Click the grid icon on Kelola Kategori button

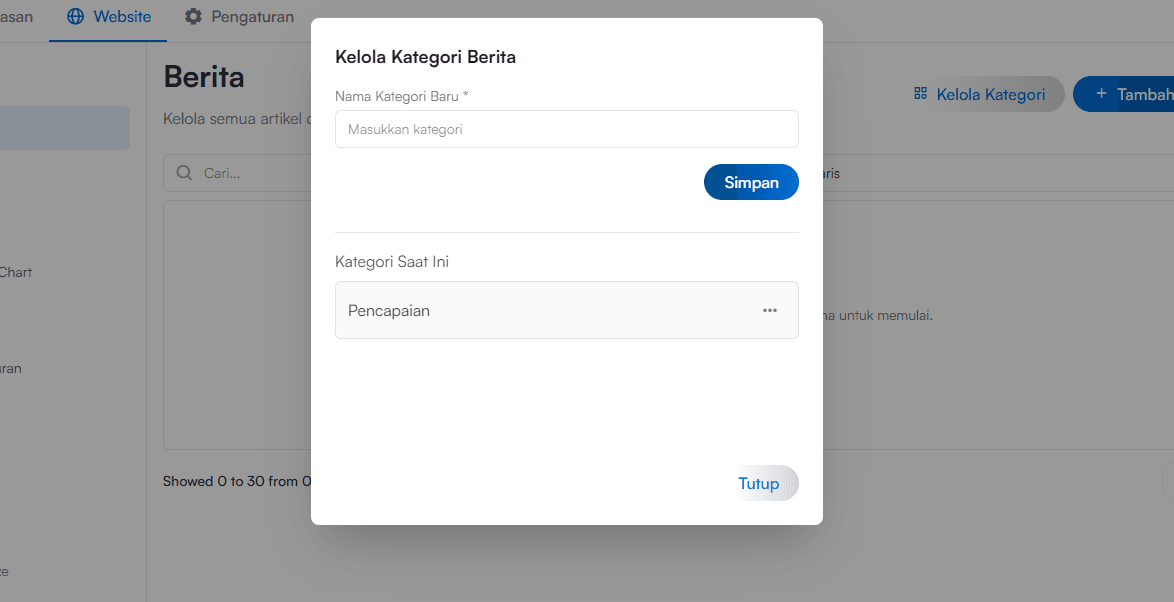tap(919, 93)
